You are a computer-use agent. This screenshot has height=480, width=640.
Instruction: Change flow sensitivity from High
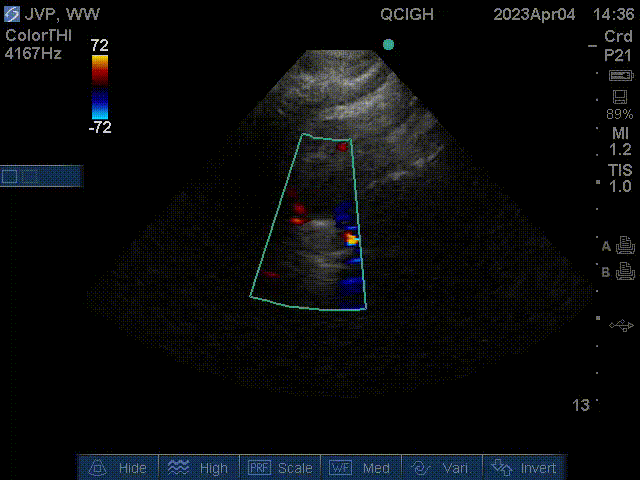coord(200,467)
